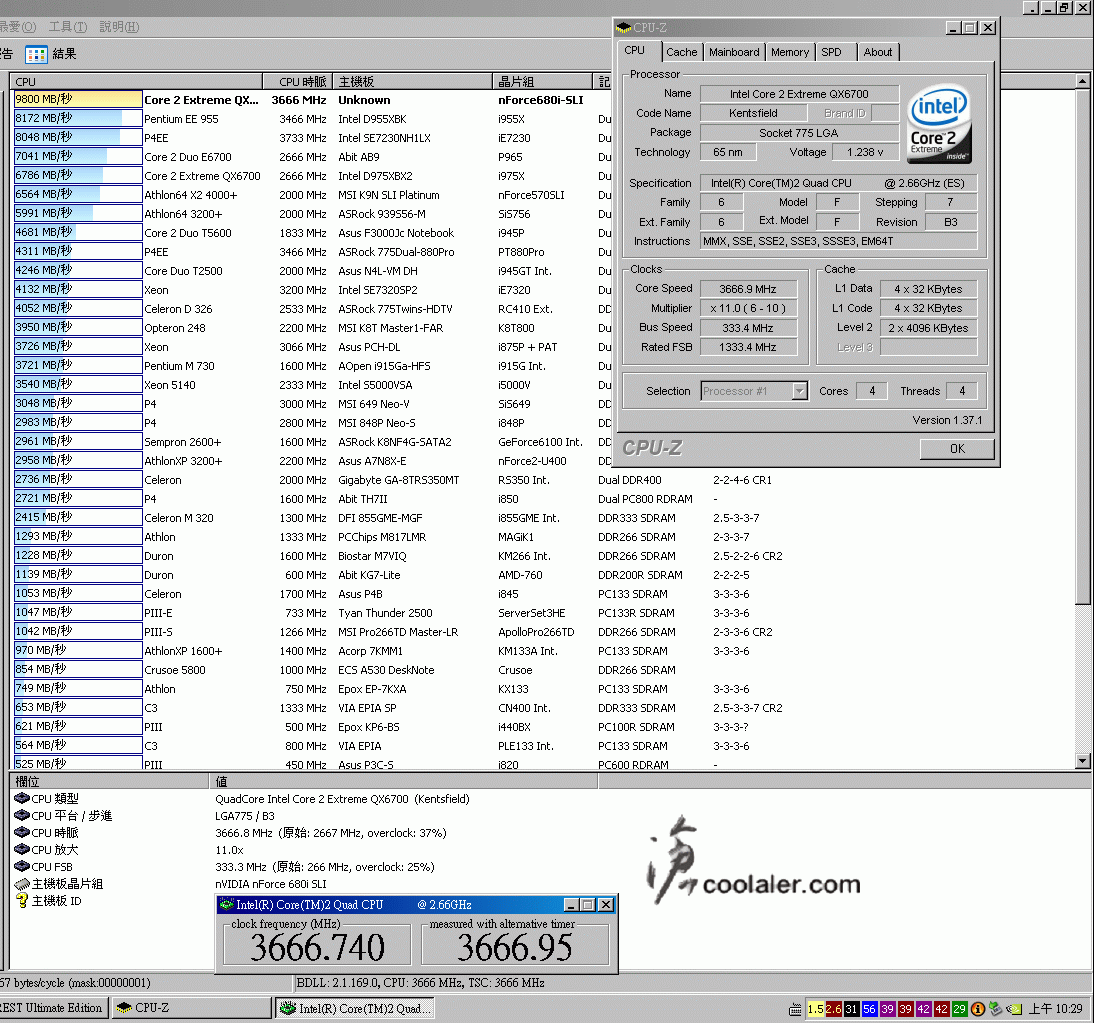Sort by the CPU column header

click(137, 82)
